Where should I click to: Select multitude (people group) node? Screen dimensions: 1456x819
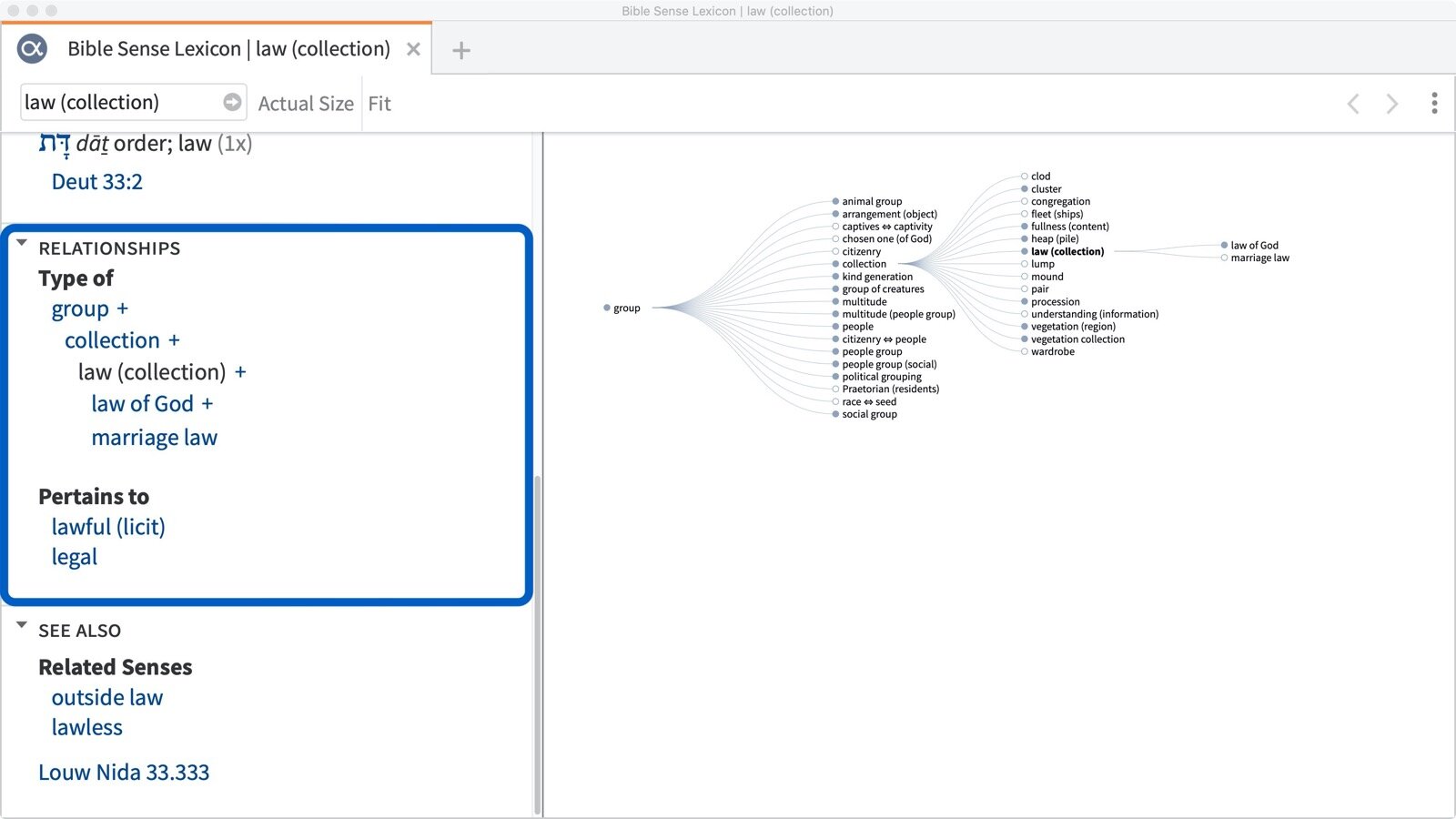894,314
